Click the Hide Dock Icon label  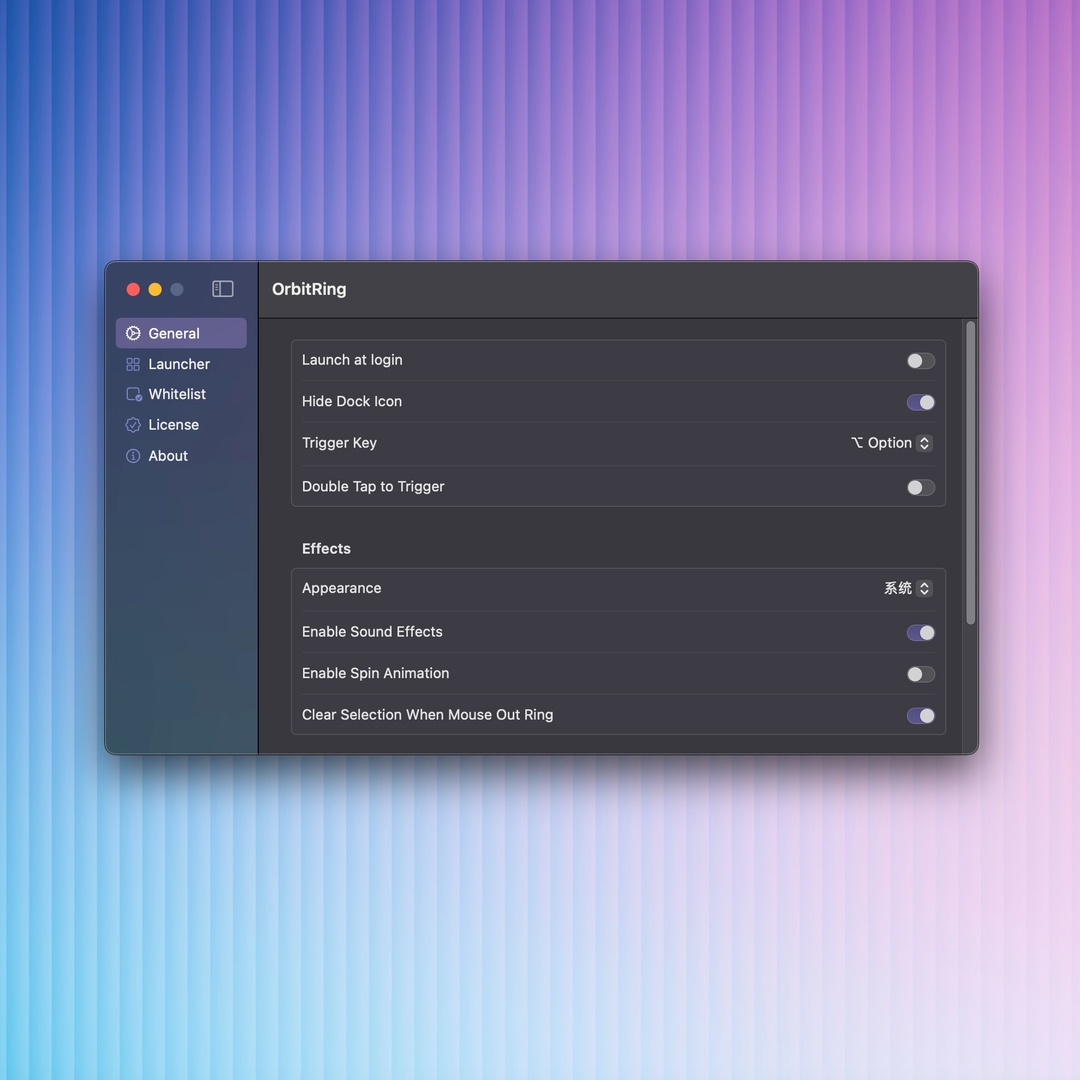pyautogui.click(x=352, y=402)
